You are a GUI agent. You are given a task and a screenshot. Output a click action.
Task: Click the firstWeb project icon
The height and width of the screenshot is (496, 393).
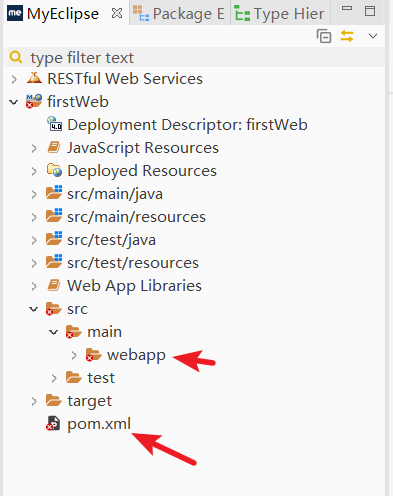(34, 101)
